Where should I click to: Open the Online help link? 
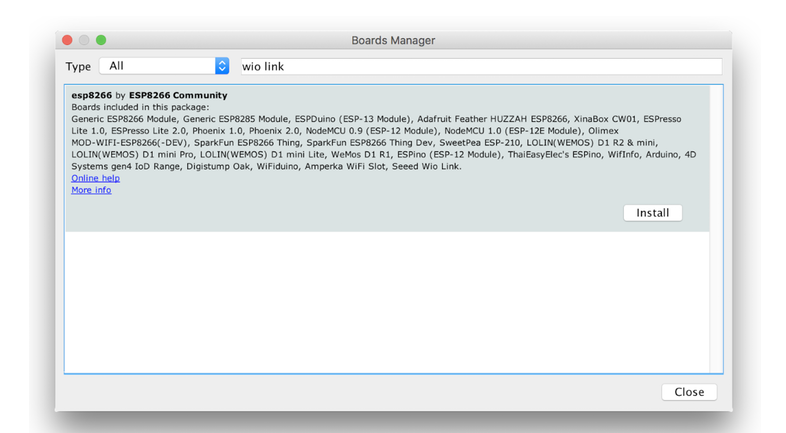(x=95, y=178)
